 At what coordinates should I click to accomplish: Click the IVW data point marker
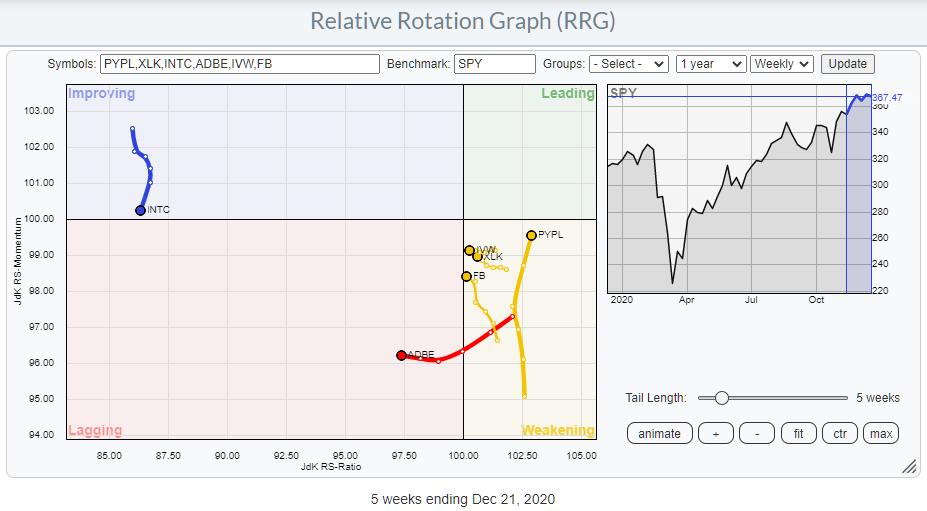coord(469,250)
